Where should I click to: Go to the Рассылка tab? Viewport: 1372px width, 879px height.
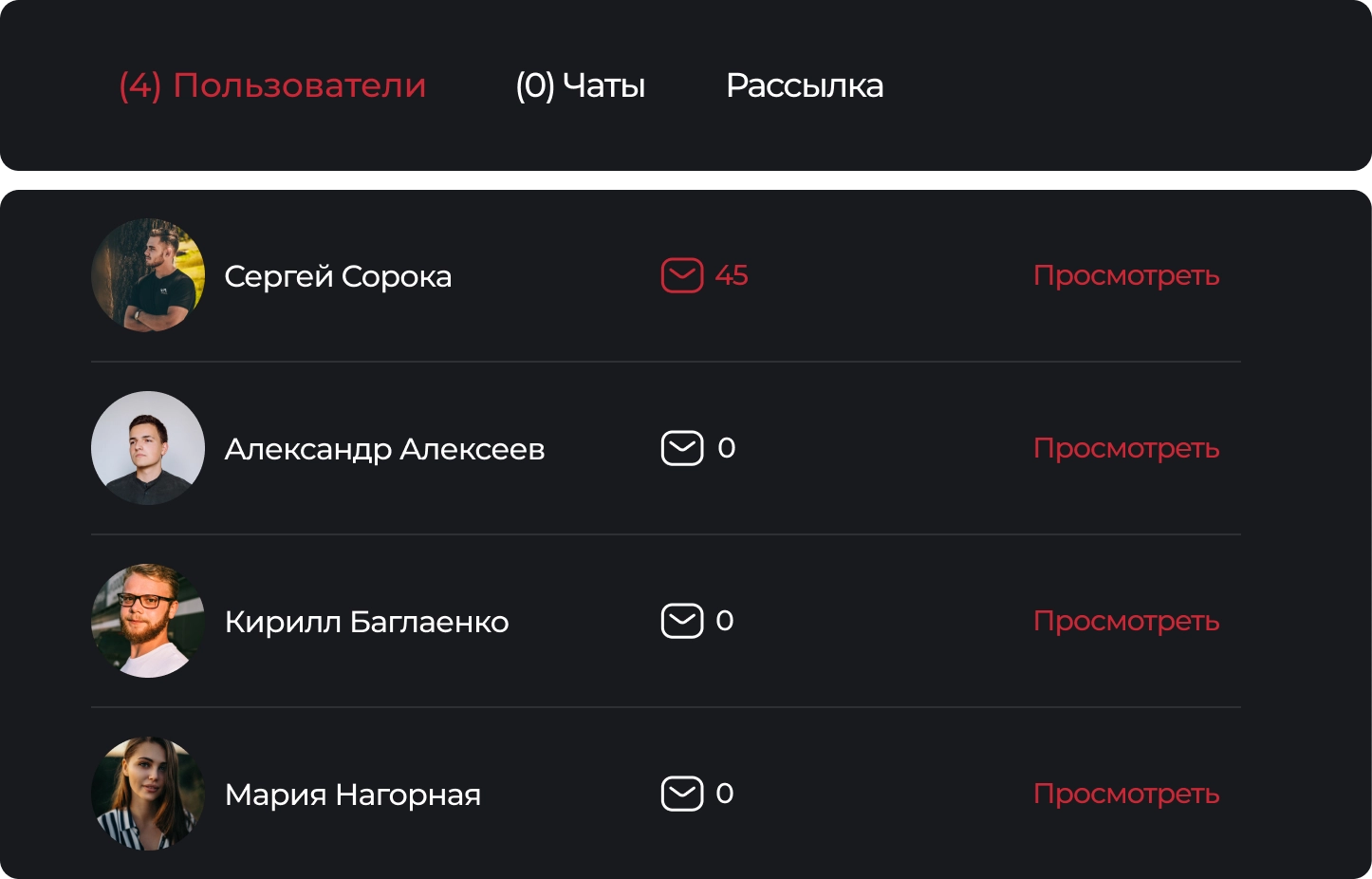tap(805, 85)
